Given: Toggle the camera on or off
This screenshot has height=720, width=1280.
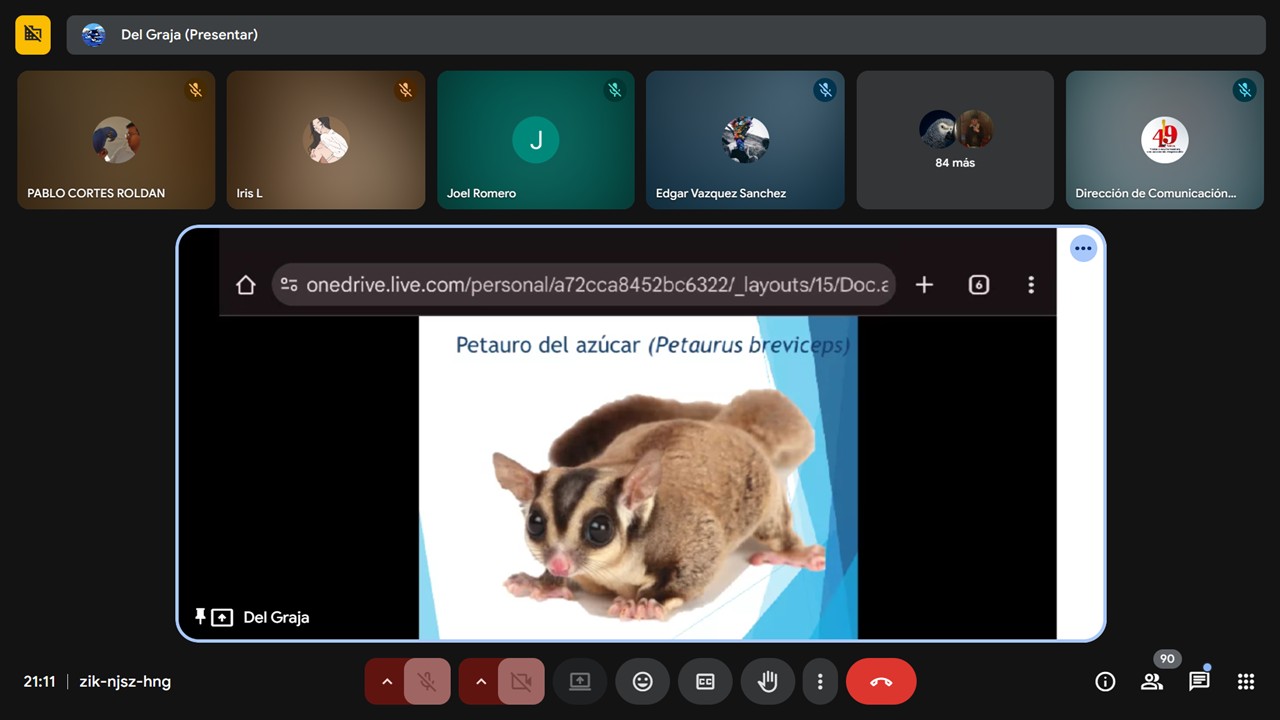Looking at the screenshot, I should (521, 681).
